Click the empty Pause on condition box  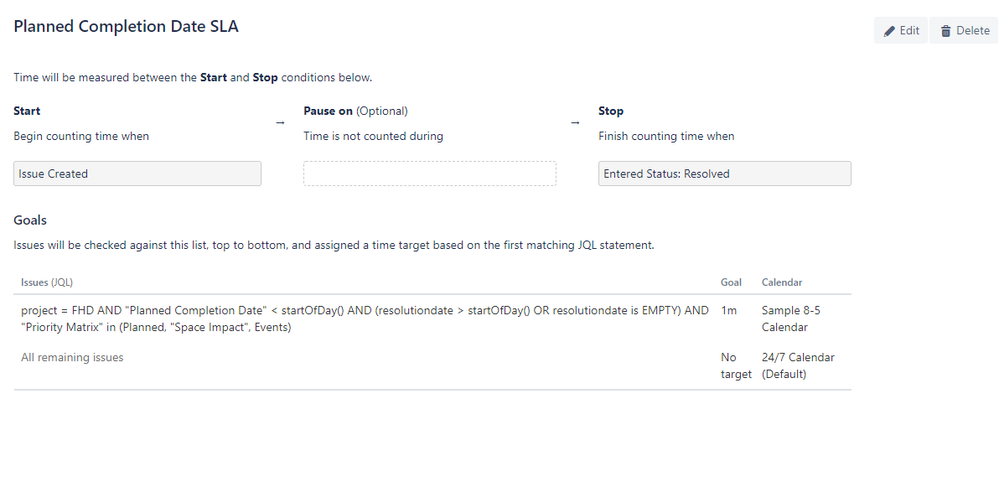tap(429, 173)
